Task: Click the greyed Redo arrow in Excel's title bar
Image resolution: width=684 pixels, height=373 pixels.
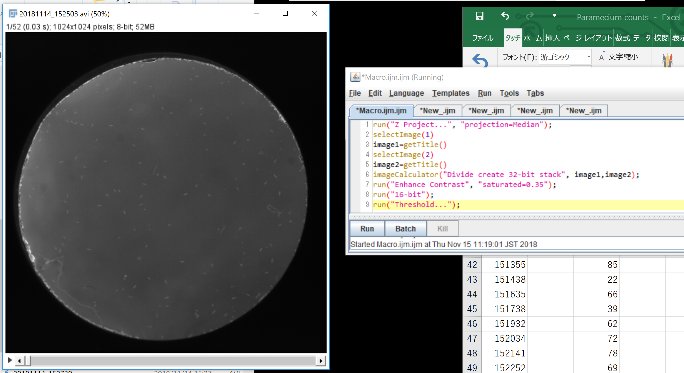Action: 530,17
